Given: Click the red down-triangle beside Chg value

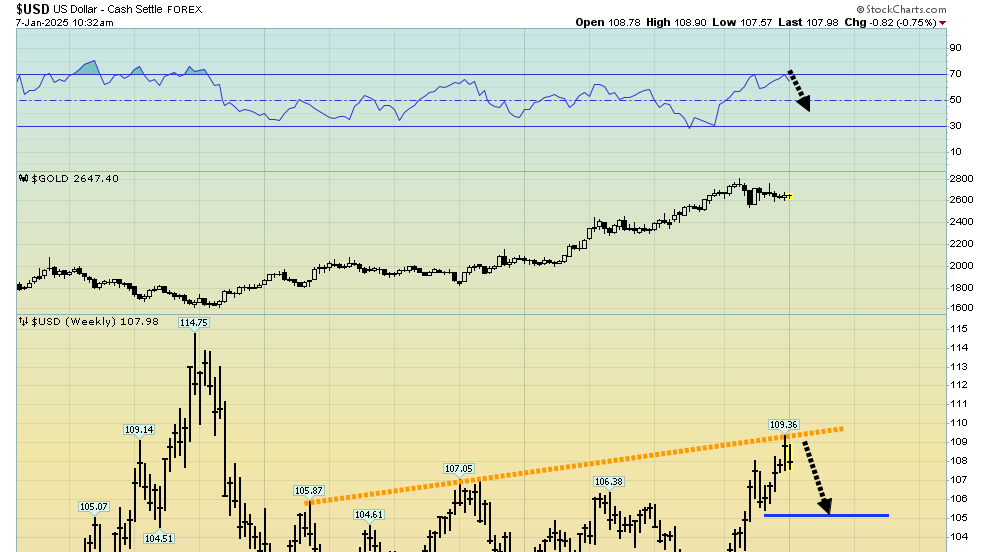Looking at the screenshot, I should [942, 23].
